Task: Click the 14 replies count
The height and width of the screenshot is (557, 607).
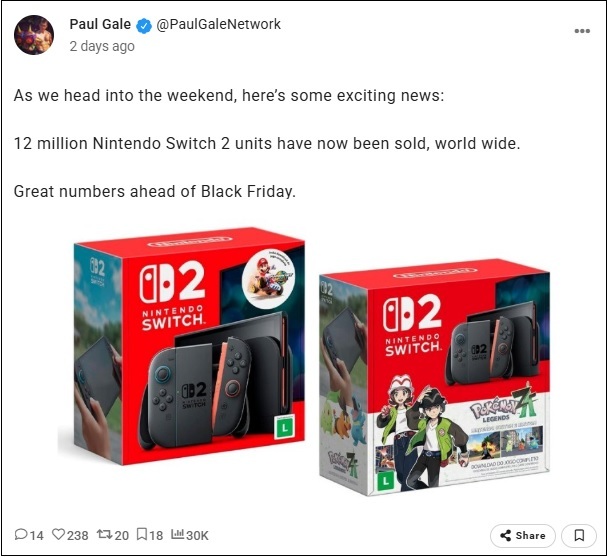Action: [x=36, y=535]
